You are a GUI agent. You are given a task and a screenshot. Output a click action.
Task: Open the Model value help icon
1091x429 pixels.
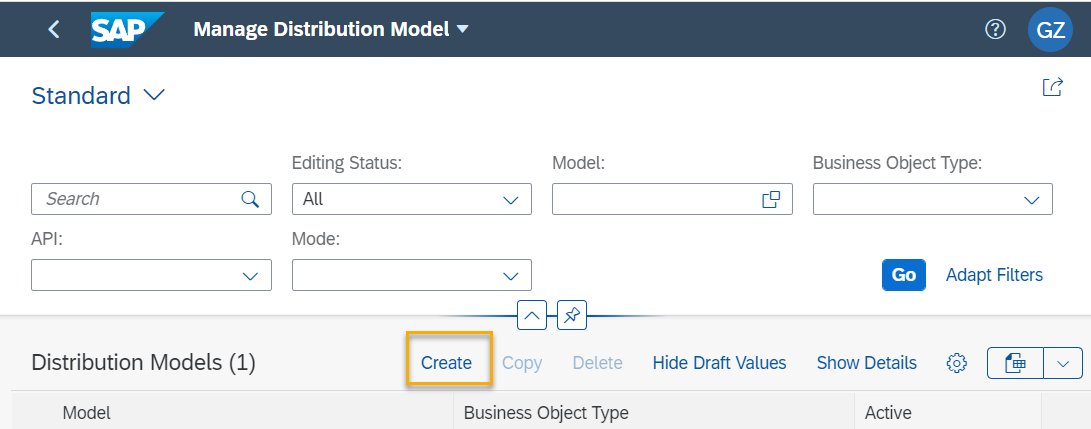tap(771, 200)
